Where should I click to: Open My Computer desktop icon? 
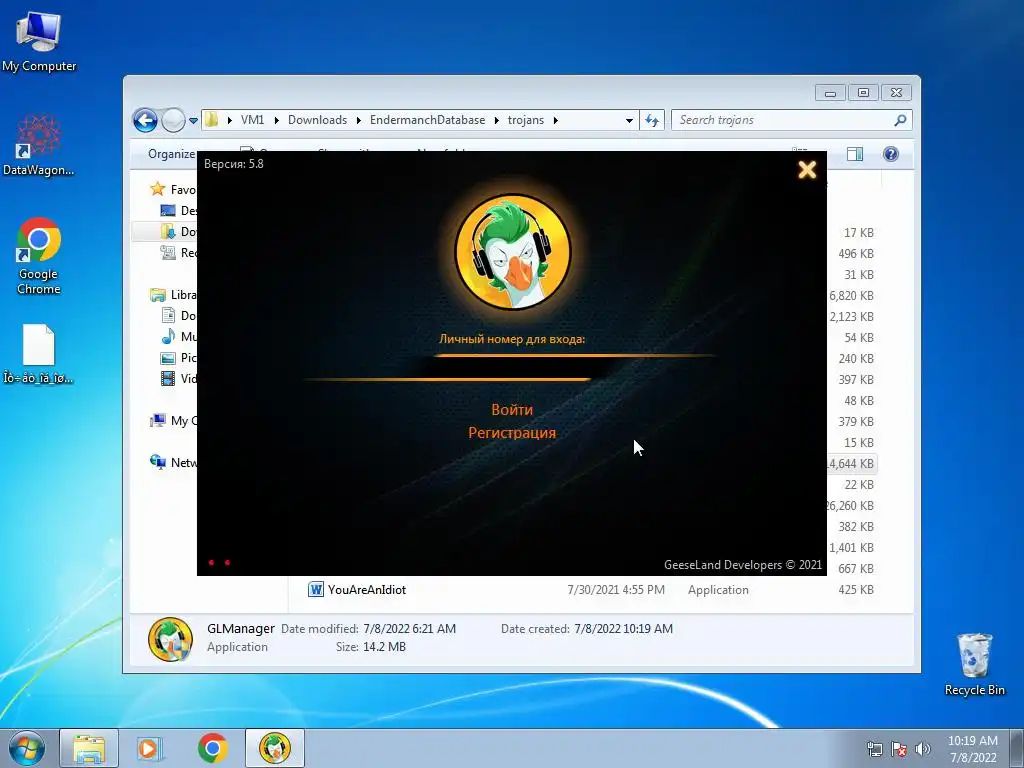point(39,41)
